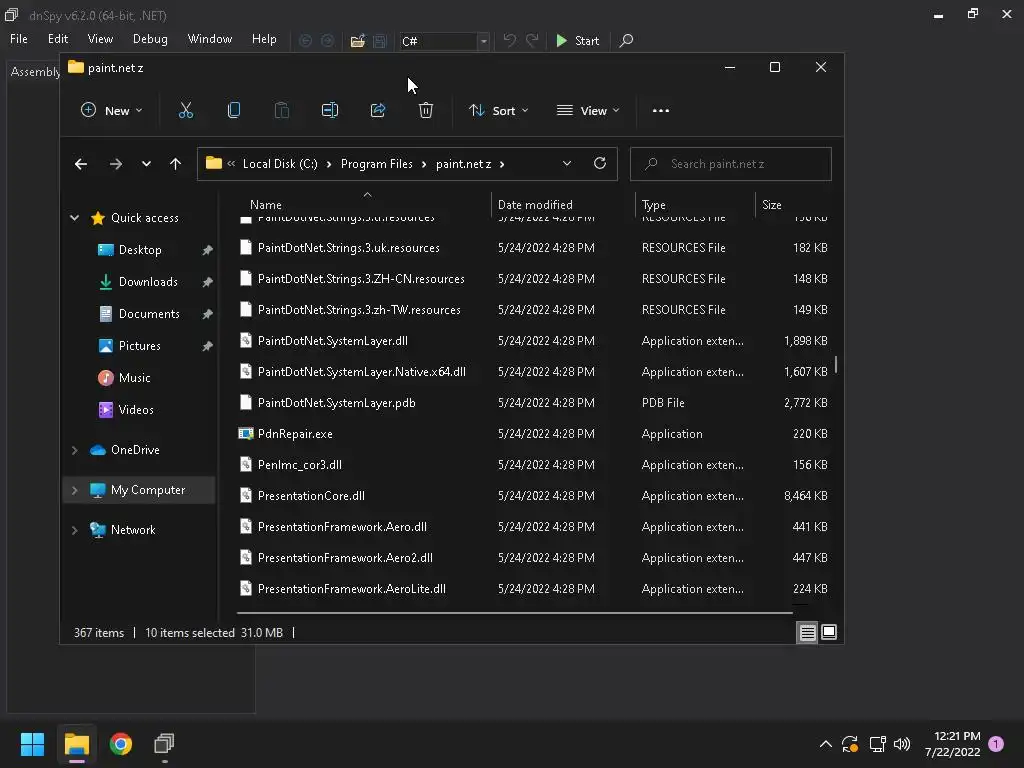Click the Search paint.net z field
This screenshot has height=768, width=1024.
pos(731,164)
